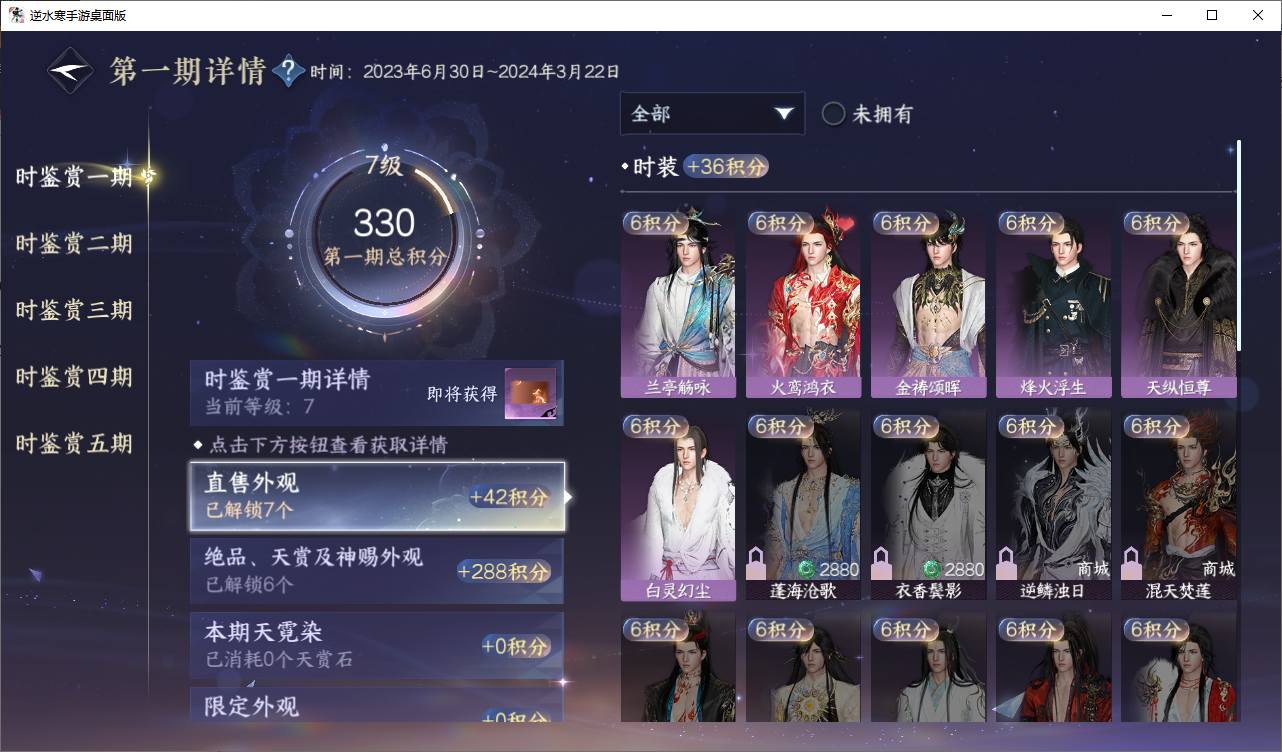
Task: Open the question mark help icon
Action: (x=288, y=71)
